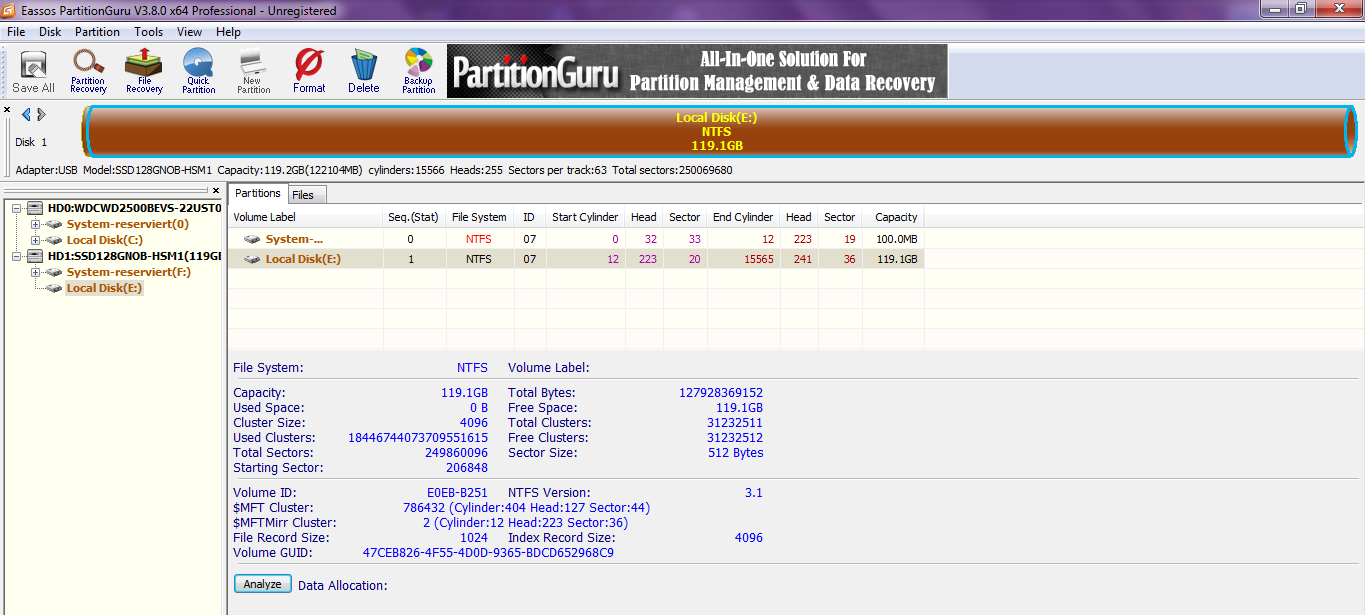Click the Delete partition trash icon
Screen dimensions: 1365x615
point(364,72)
